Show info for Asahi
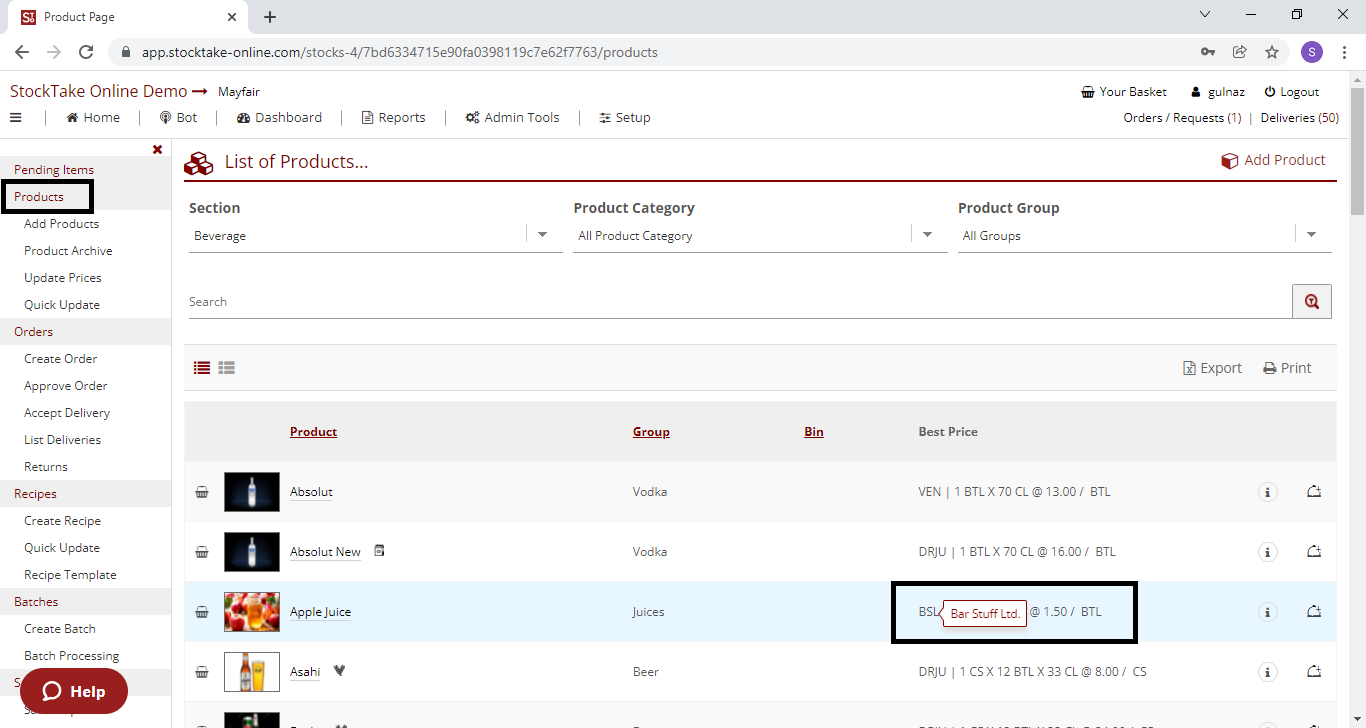The height and width of the screenshot is (728, 1366). [1268, 672]
